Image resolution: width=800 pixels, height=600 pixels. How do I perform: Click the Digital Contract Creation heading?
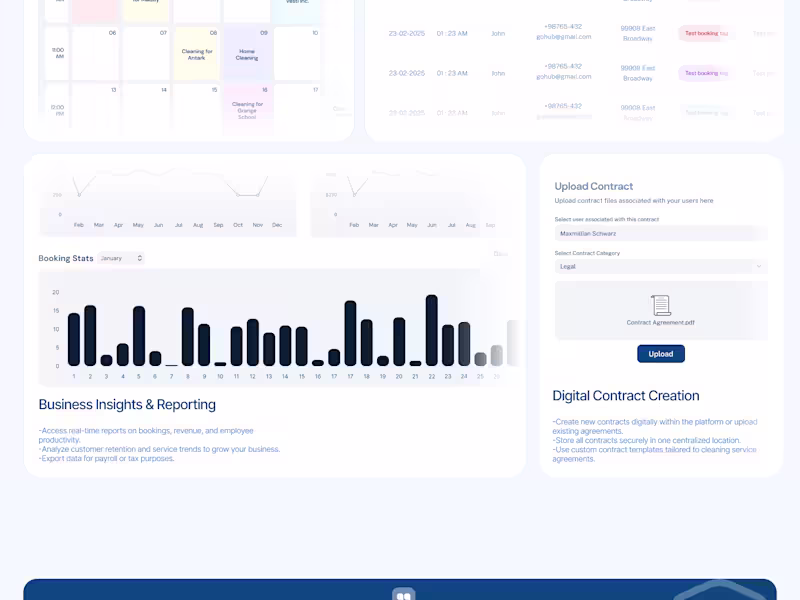pyautogui.click(x=626, y=395)
